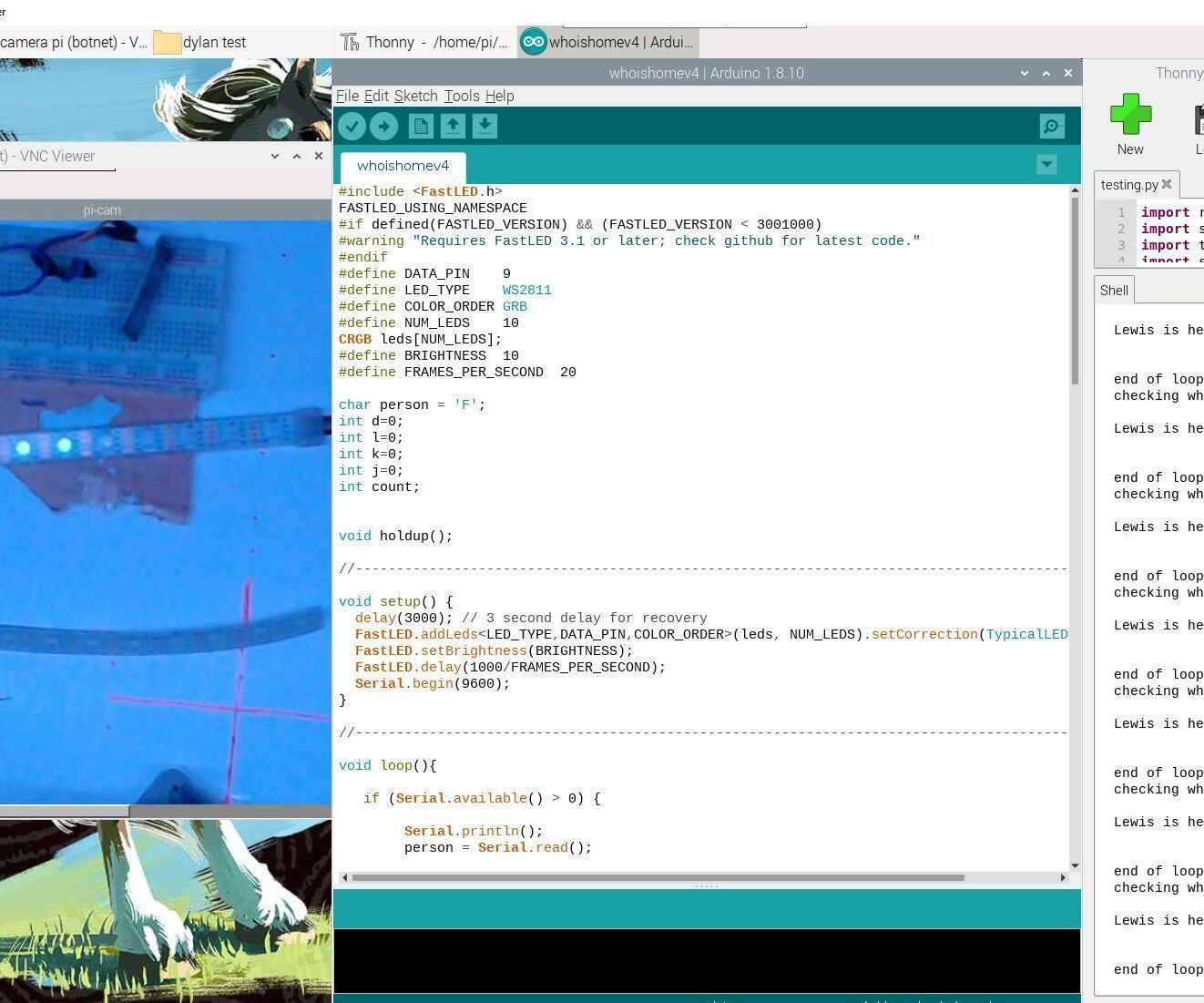The width and height of the screenshot is (1204, 1003).
Task: Switch to the Shell tab in Thonny
Action: click(x=1114, y=290)
